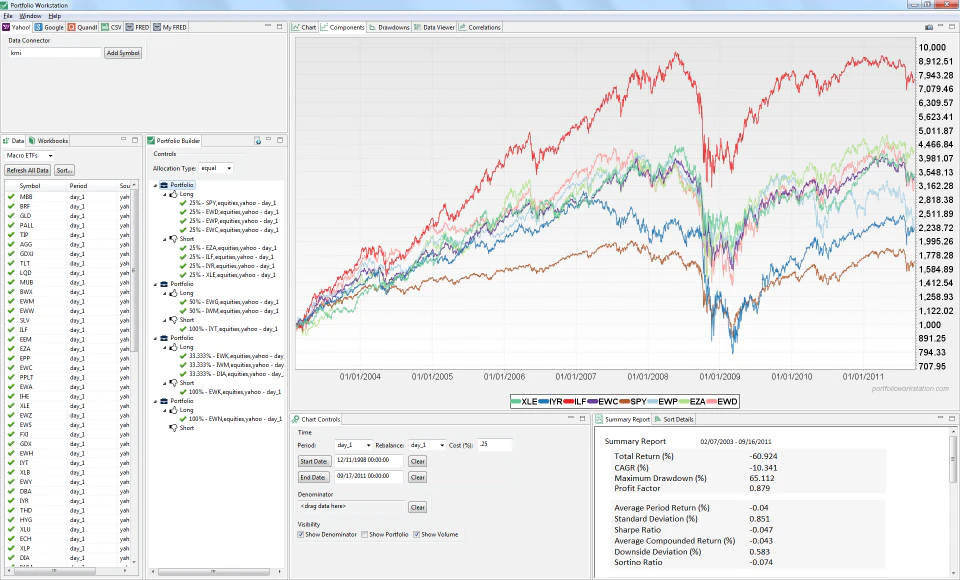Image resolution: width=960 pixels, height=580 pixels.
Task: Click the Workbooks tab book icon
Action: tap(32, 141)
